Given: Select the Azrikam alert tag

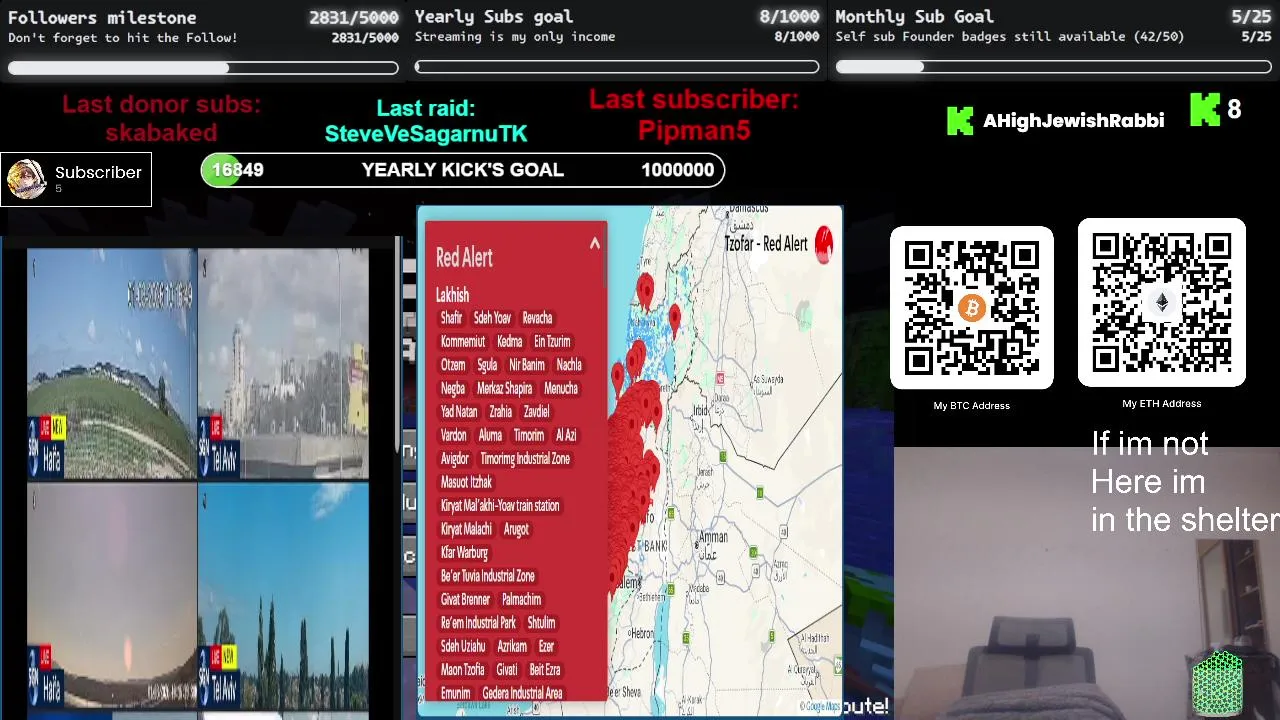Looking at the screenshot, I should [x=512, y=646].
